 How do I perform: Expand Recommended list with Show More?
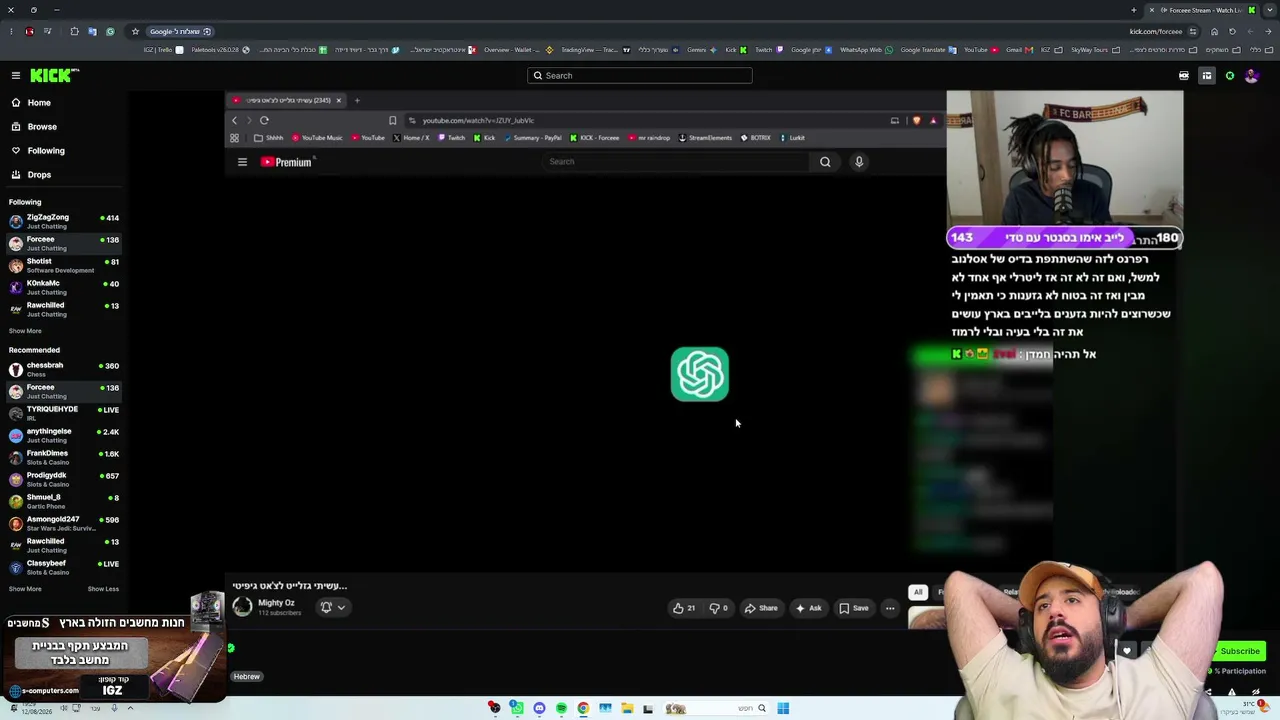(25, 589)
